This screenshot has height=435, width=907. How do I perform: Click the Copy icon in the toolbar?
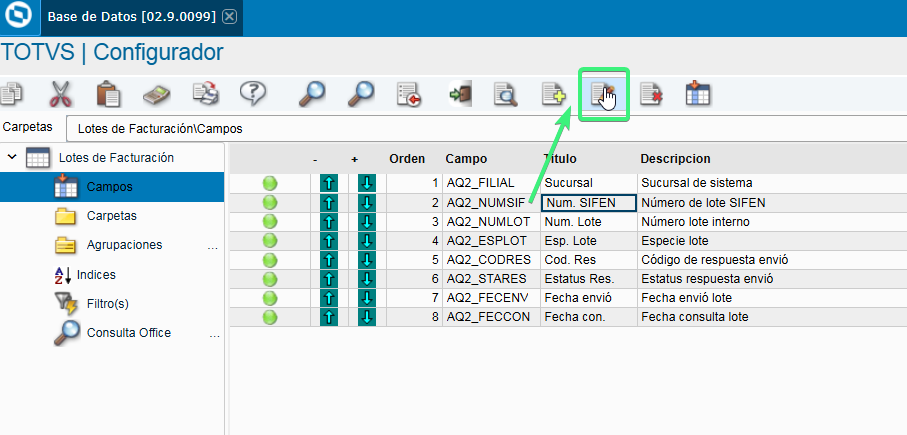[10, 94]
